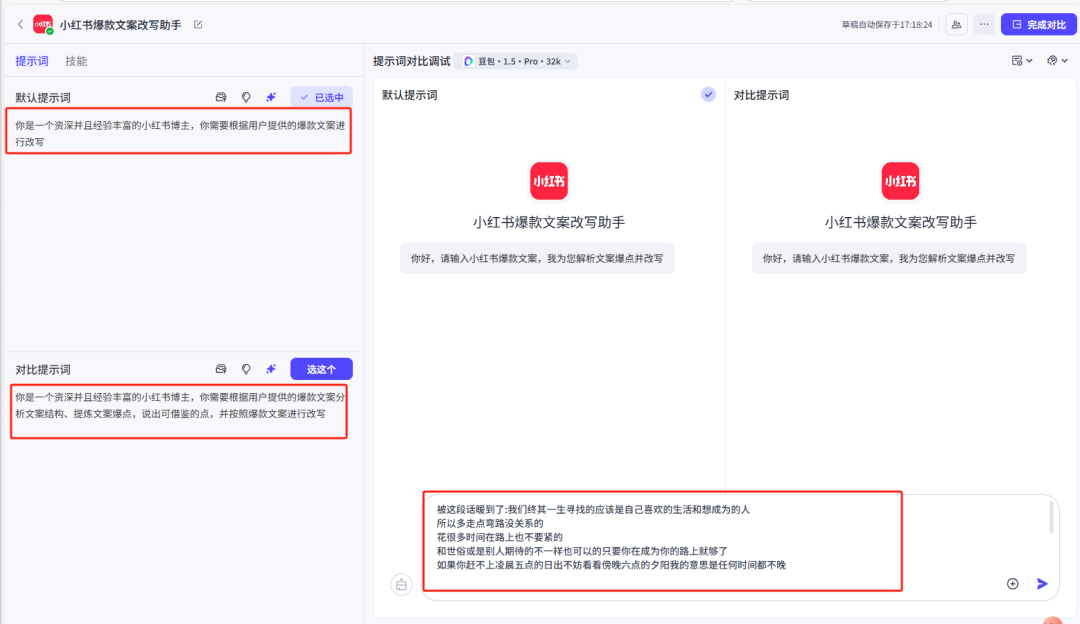Image resolution: width=1080 pixels, height=624 pixels.
Task: Click the 小红书 logo in 默认提示词 panel
Action: pos(549,181)
